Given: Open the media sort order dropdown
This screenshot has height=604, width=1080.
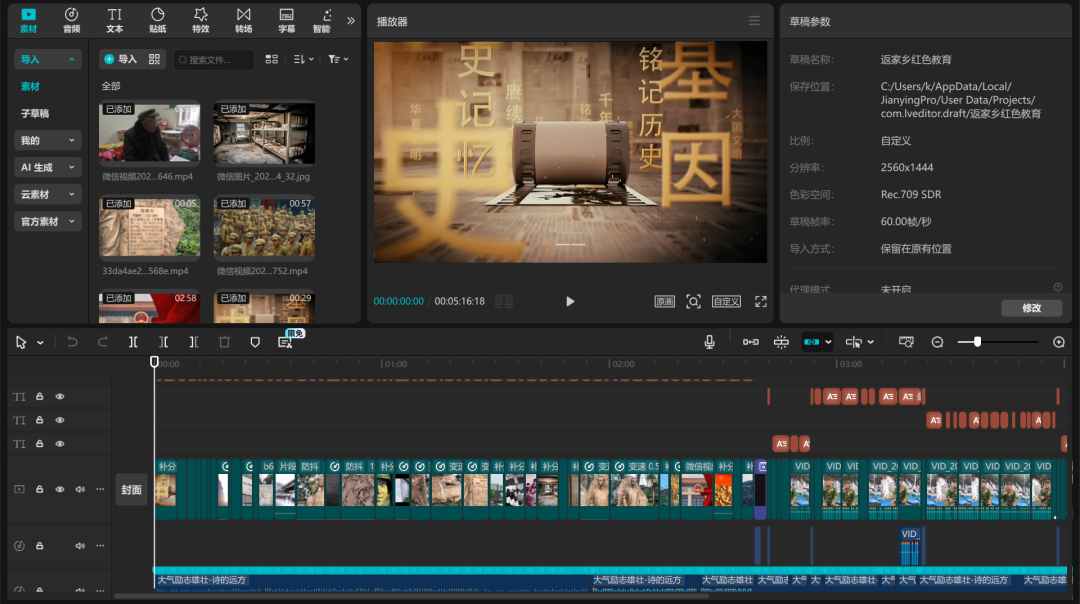Looking at the screenshot, I should (x=304, y=60).
